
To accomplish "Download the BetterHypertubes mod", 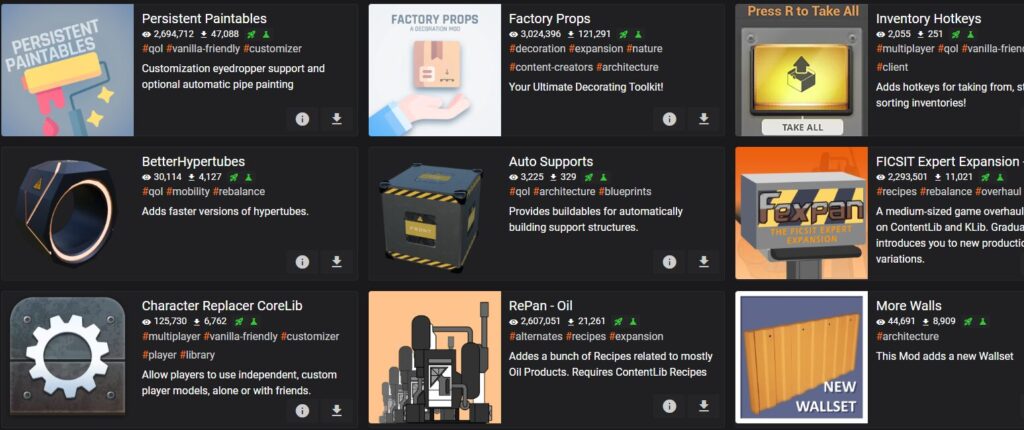I will coord(336,261).
